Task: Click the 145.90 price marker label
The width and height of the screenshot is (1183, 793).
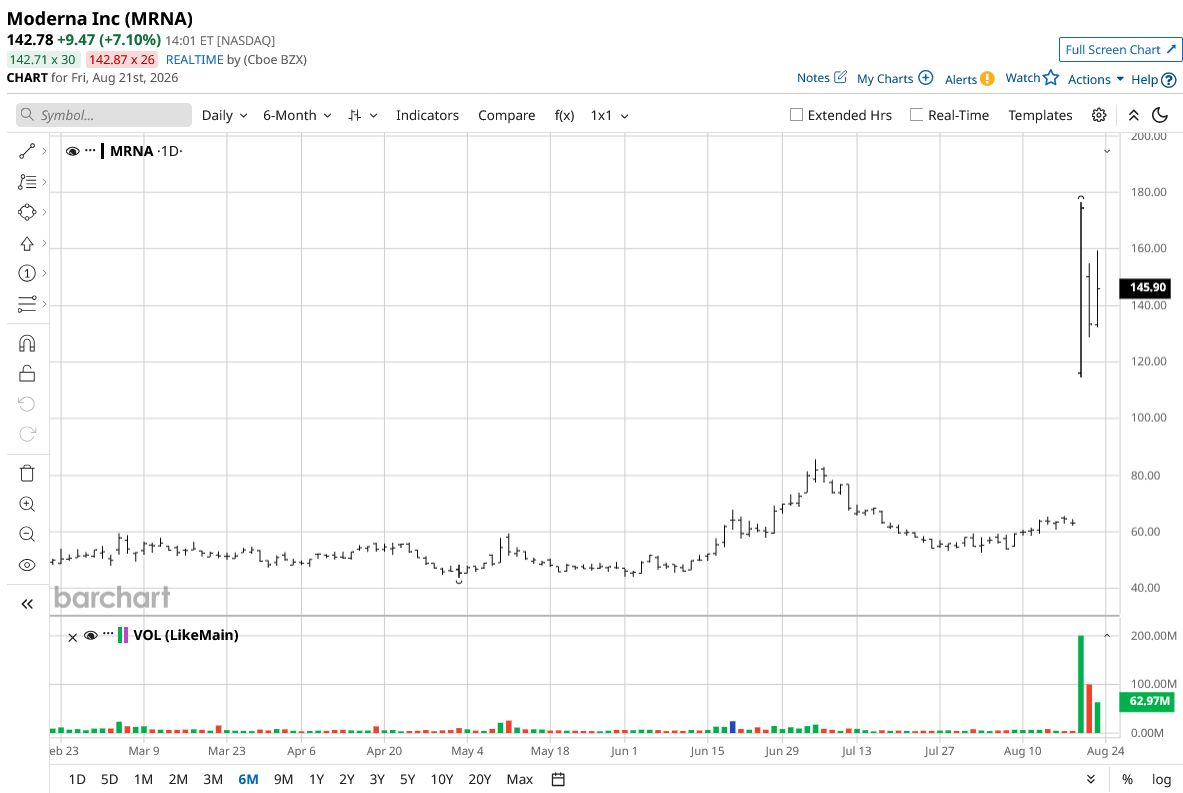Action: pos(1147,287)
